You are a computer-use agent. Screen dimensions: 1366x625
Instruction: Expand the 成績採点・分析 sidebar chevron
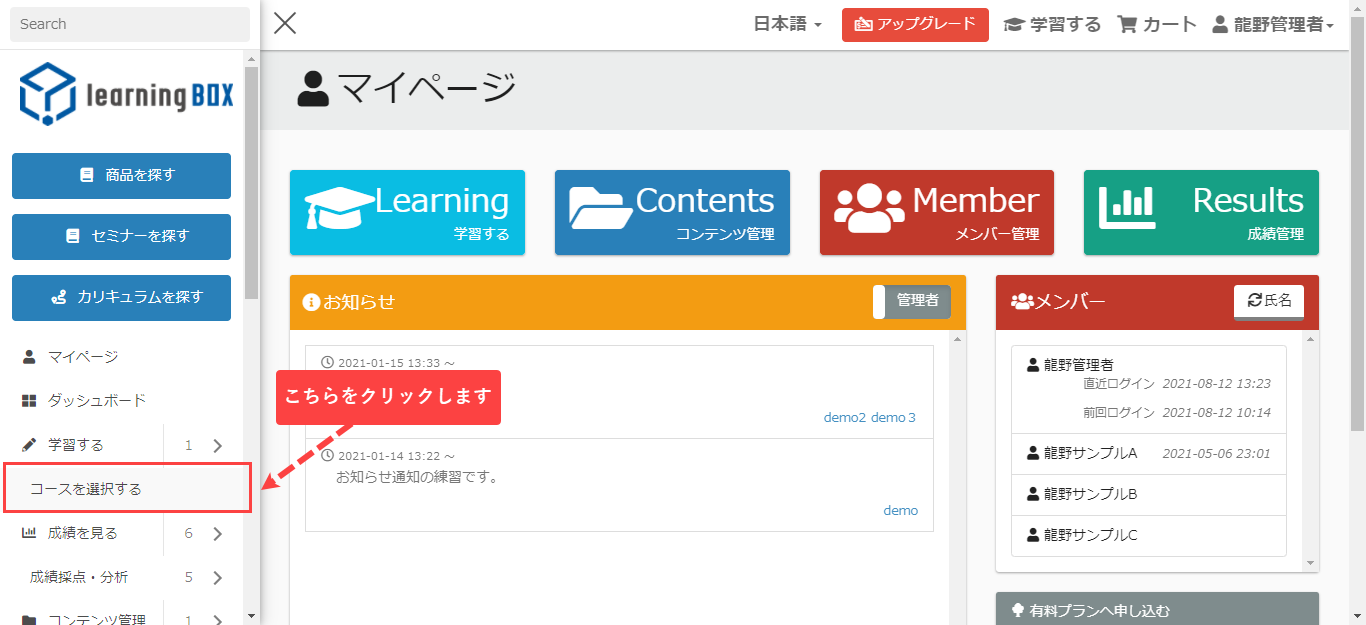(218, 578)
